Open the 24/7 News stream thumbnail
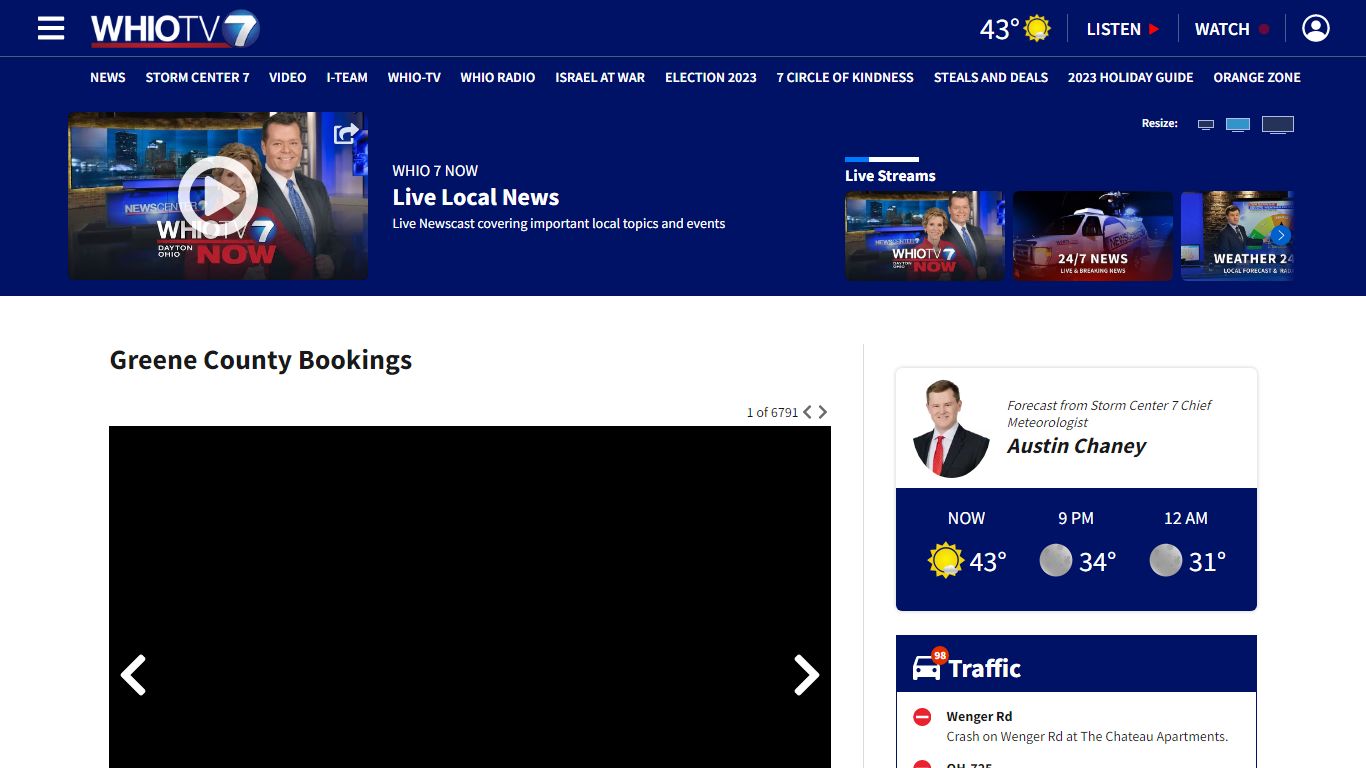The height and width of the screenshot is (768, 1366). 1092,236
